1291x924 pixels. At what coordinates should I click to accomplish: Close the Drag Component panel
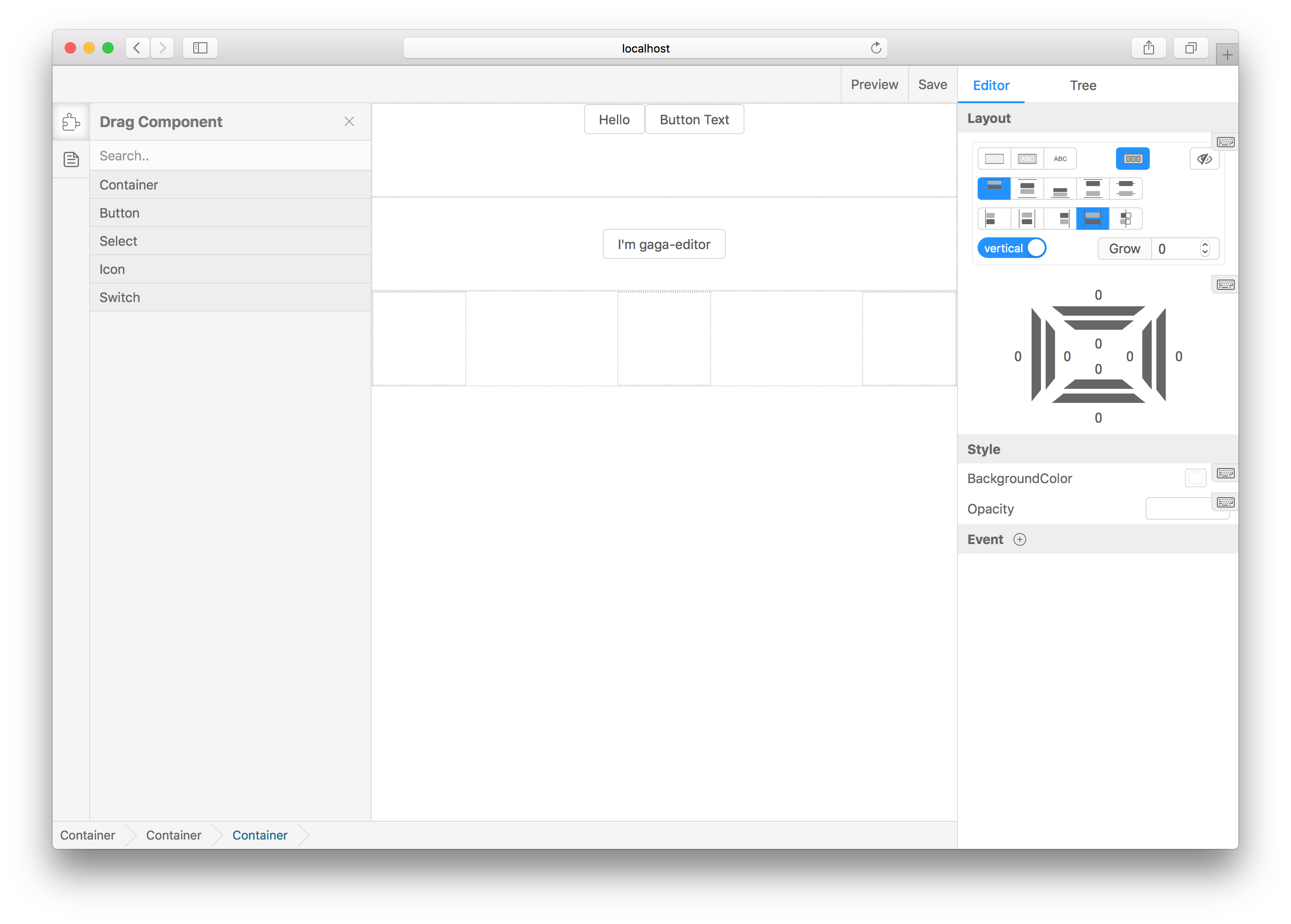(x=349, y=122)
